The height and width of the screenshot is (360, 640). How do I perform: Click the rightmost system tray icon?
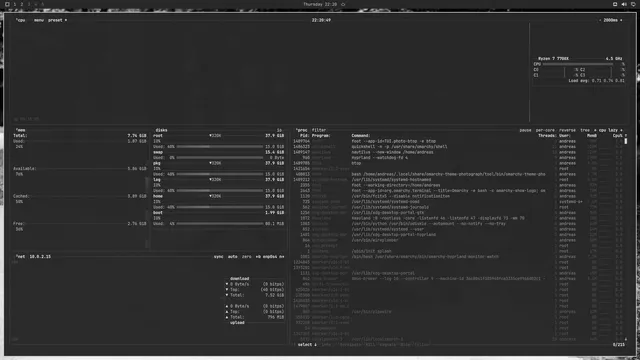tap(633, 4)
